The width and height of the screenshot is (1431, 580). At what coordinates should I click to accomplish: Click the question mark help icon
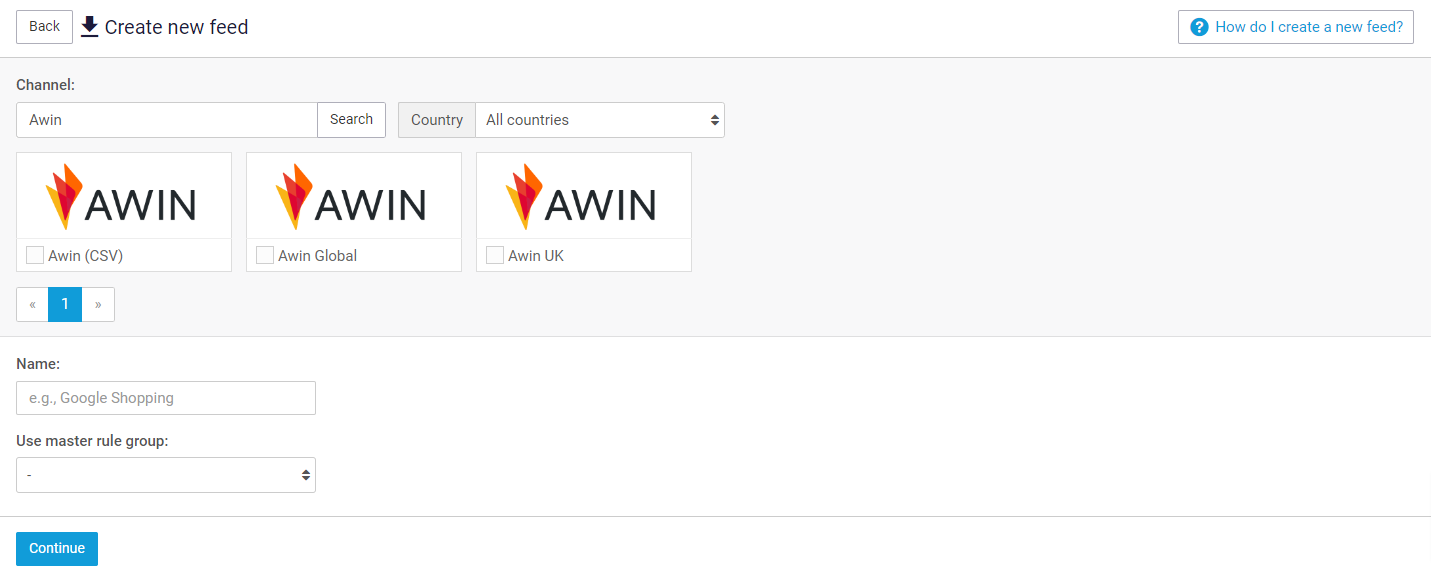(x=1200, y=27)
